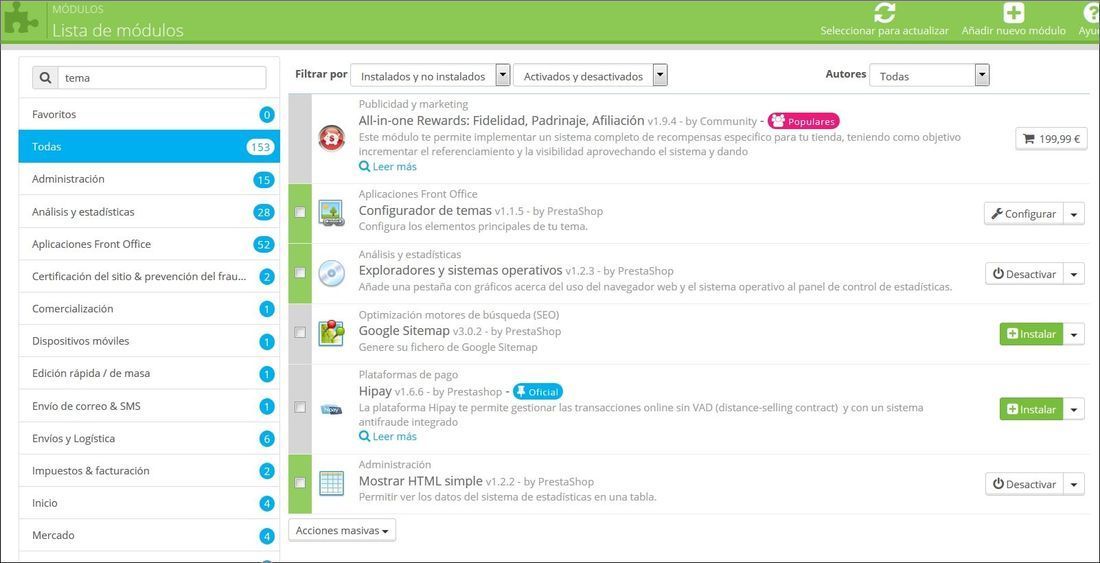Open the Inicio category
This screenshot has height=563, width=1100.
(x=149, y=503)
